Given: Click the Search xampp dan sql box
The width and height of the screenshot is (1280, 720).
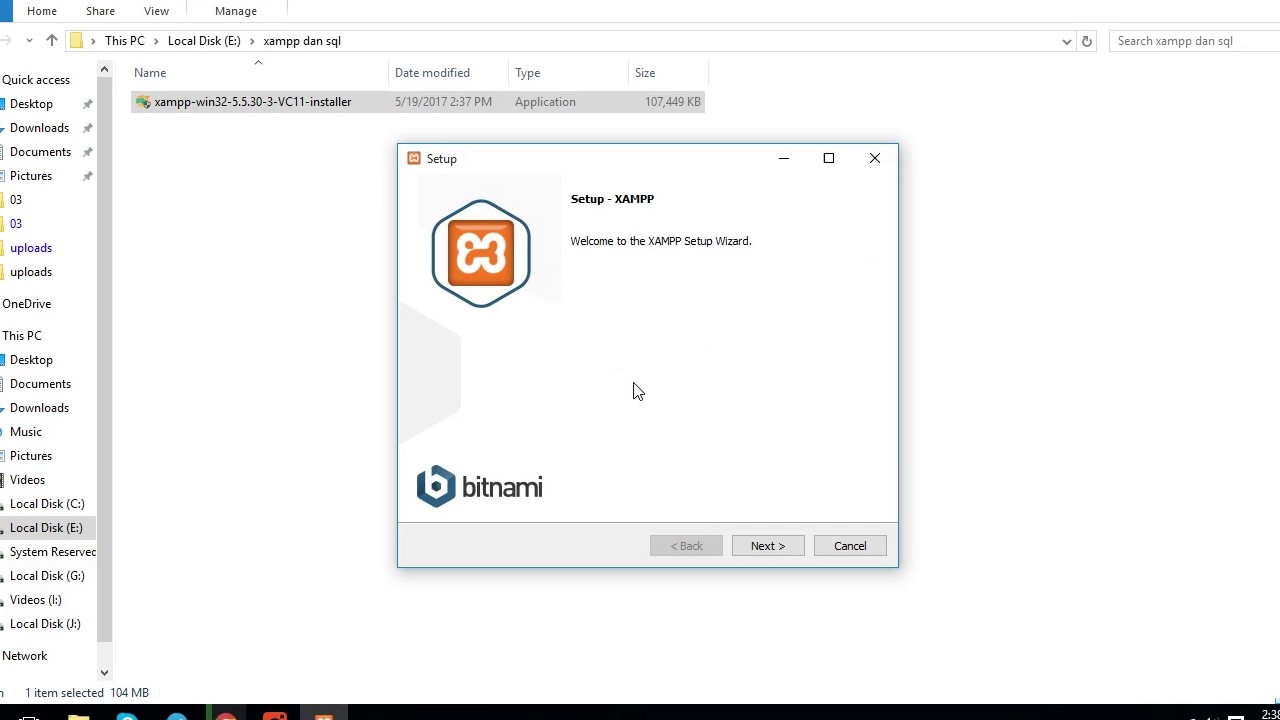Looking at the screenshot, I should tap(1195, 41).
